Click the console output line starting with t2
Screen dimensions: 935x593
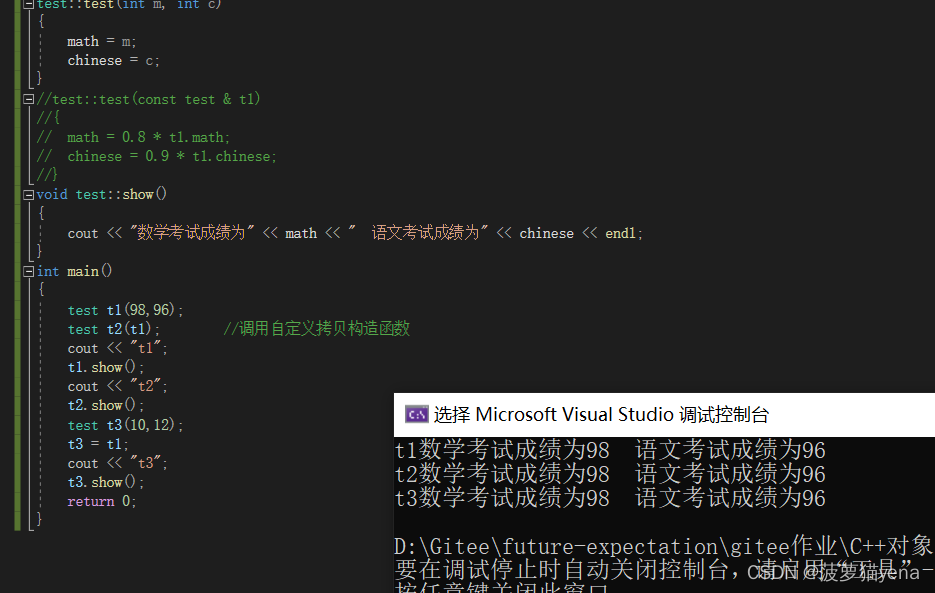610,474
